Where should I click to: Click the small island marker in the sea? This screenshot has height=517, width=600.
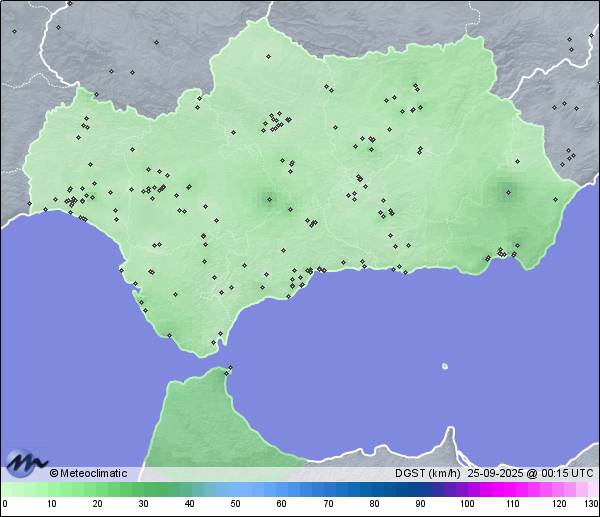(x=444, y=366)
